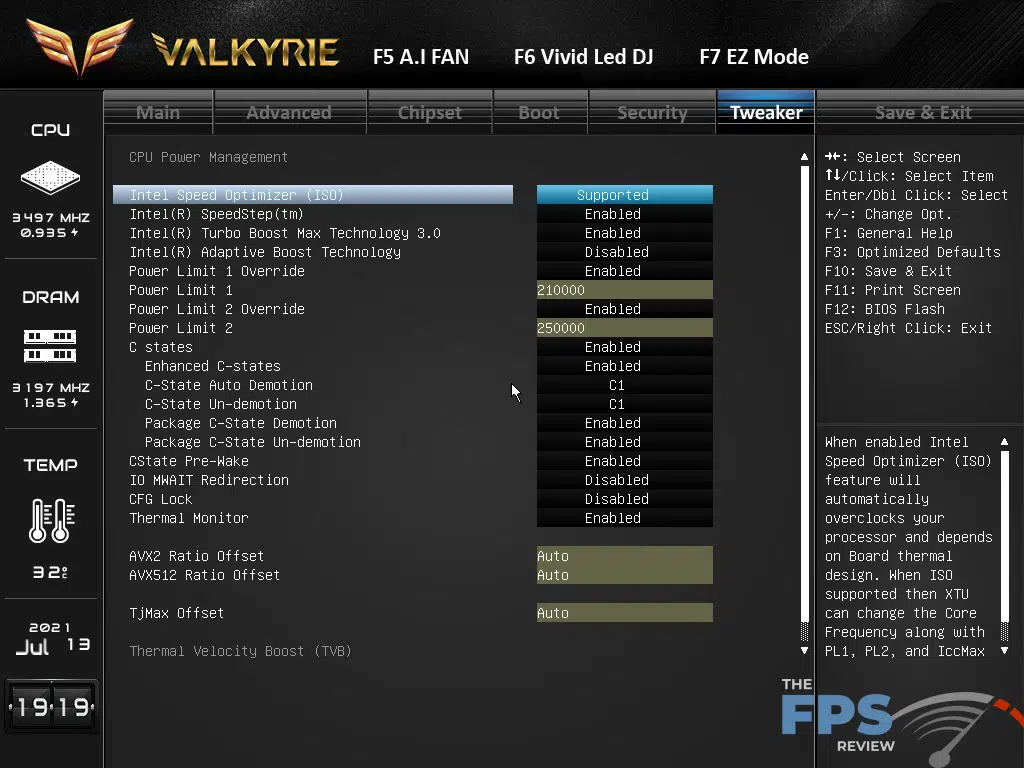
Task: Select Intel Speed Optimizer (ISO) row
Action: point(313,195)
